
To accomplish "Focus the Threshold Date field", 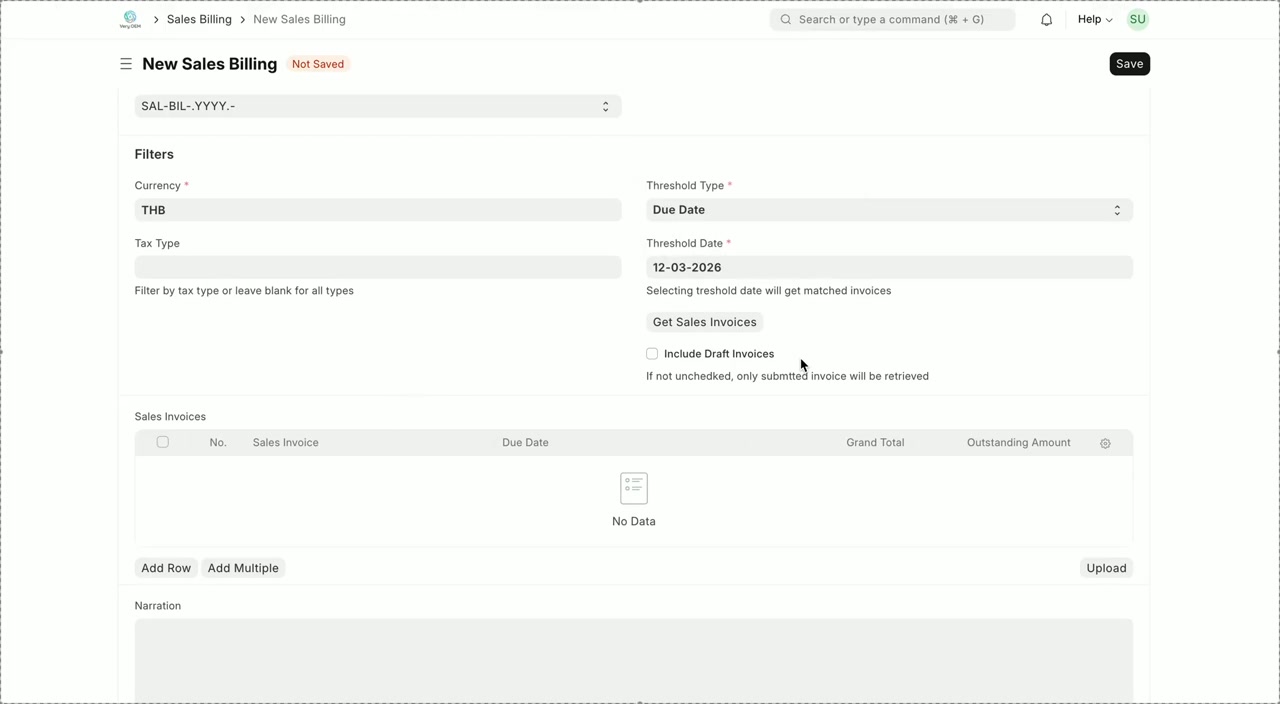I will [x=888, y=268].
